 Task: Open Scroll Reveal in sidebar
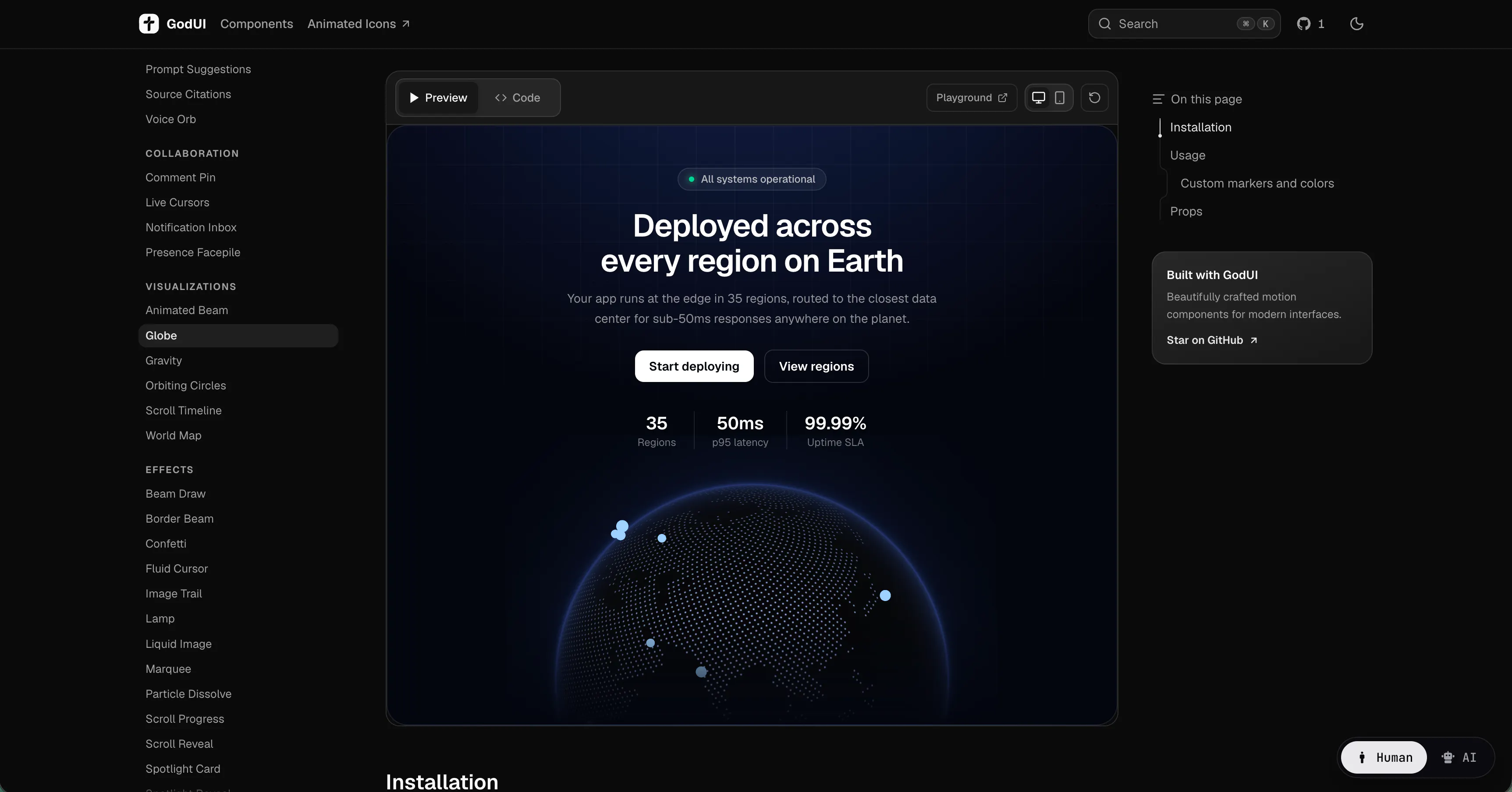point(179,744)
